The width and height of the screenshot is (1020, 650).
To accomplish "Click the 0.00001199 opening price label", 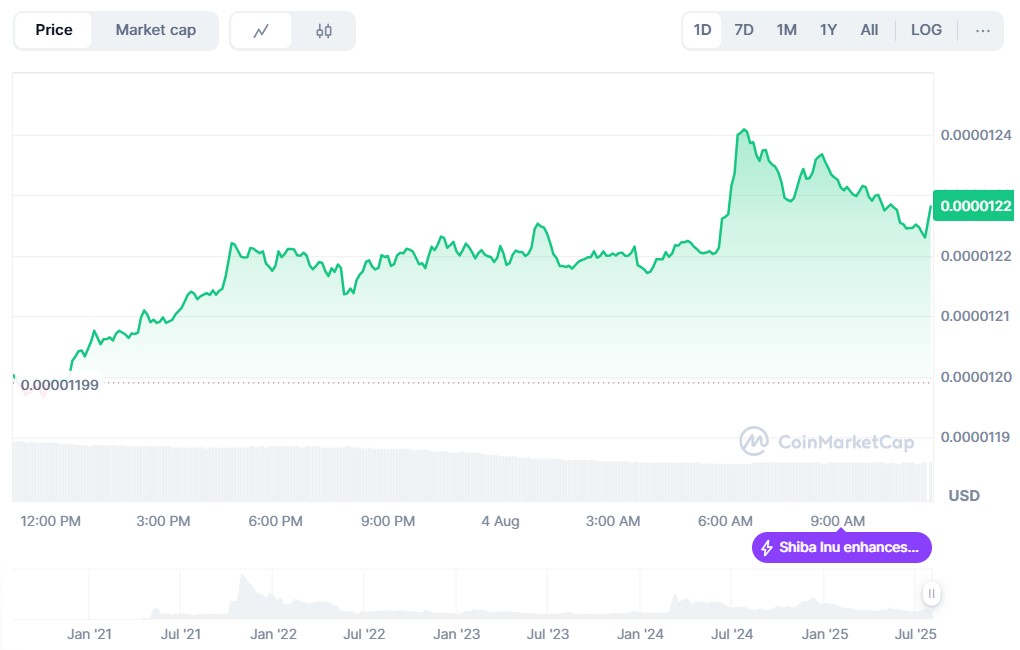I will [x=59, y=385].
